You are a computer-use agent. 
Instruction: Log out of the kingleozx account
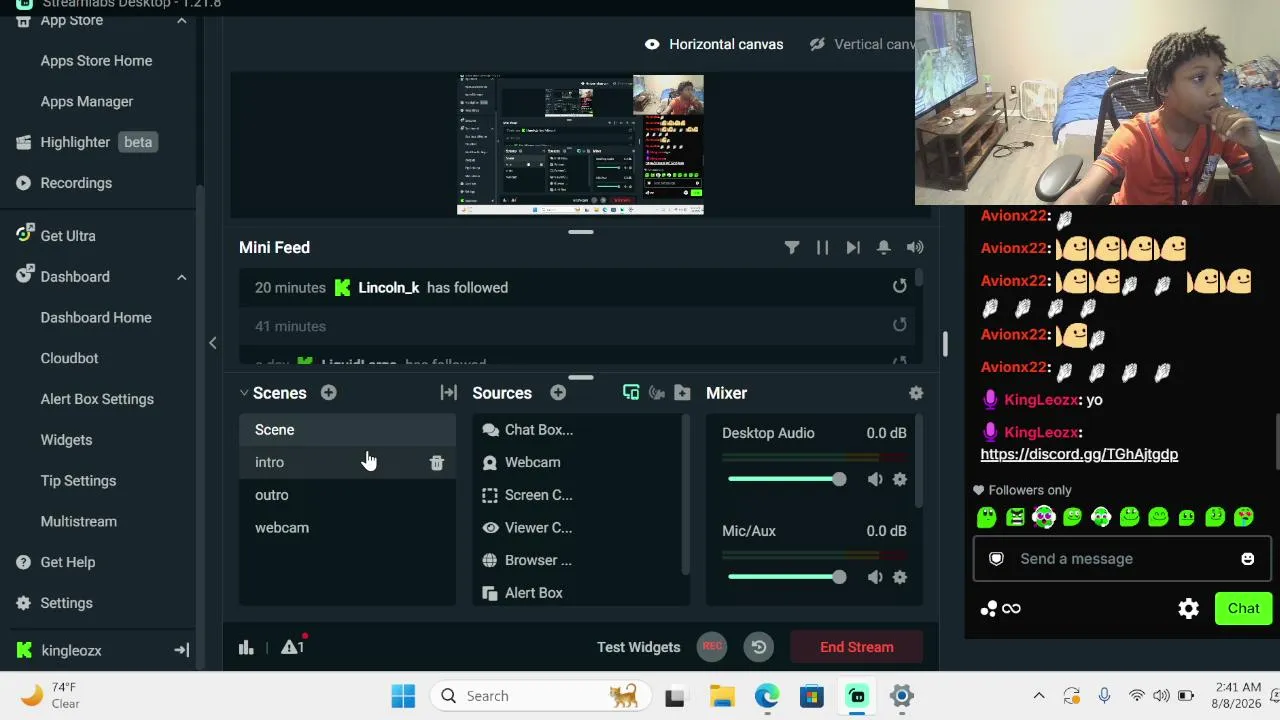pos(181,650)
